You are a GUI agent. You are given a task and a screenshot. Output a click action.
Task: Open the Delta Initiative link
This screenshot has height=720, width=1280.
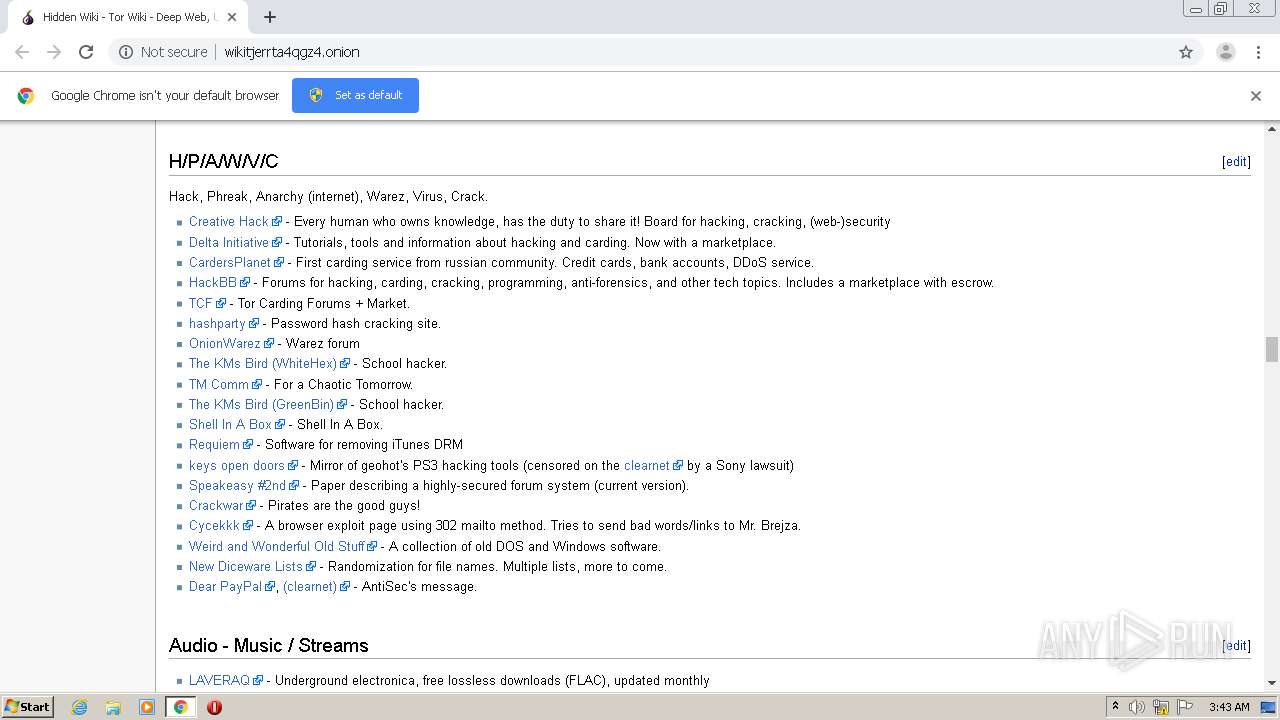tap(229, 242)
